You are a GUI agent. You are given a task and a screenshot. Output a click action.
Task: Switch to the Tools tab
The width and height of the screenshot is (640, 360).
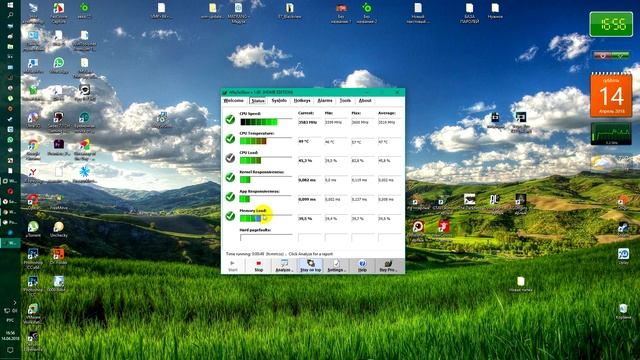[x=345, y=100]
